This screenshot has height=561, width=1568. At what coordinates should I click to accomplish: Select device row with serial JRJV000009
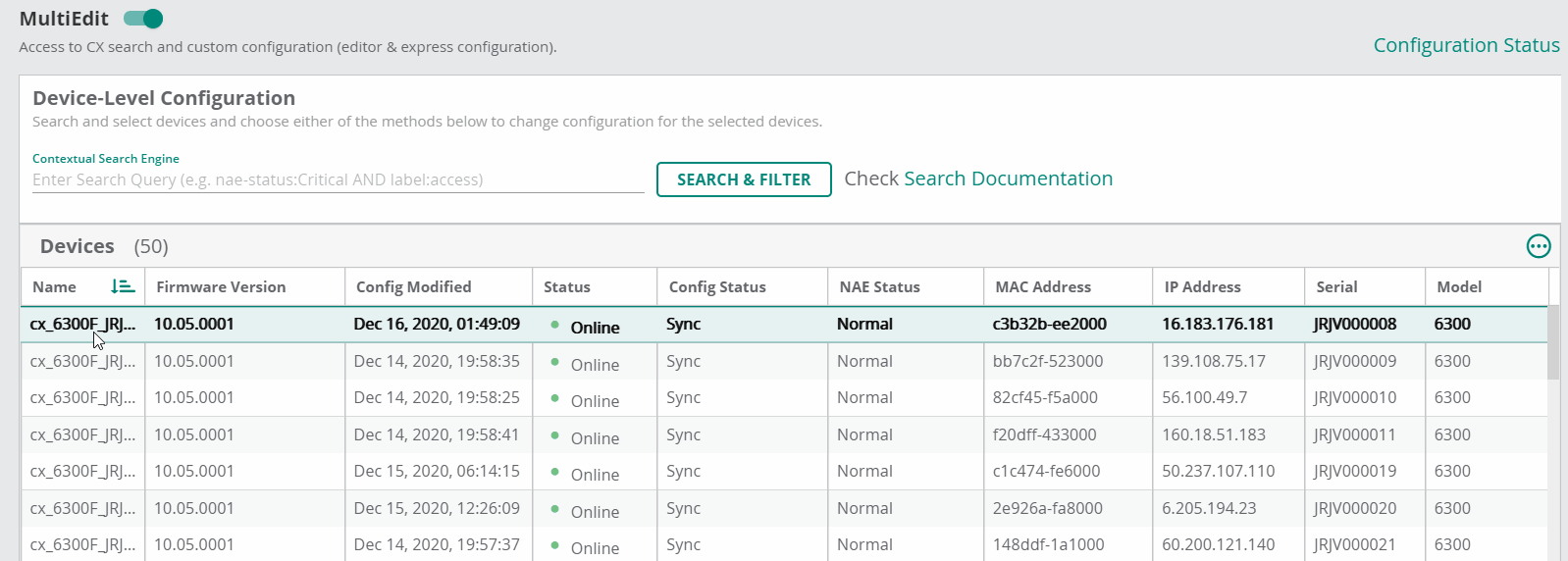[1354, 361]
